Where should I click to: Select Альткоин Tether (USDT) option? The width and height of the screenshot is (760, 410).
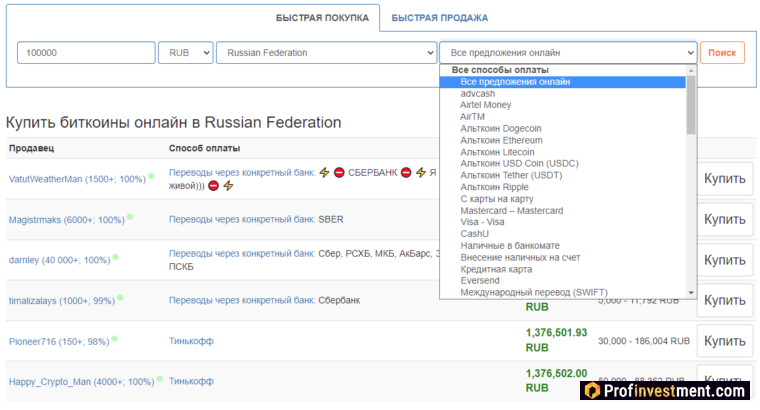click(x=511, y=175)
